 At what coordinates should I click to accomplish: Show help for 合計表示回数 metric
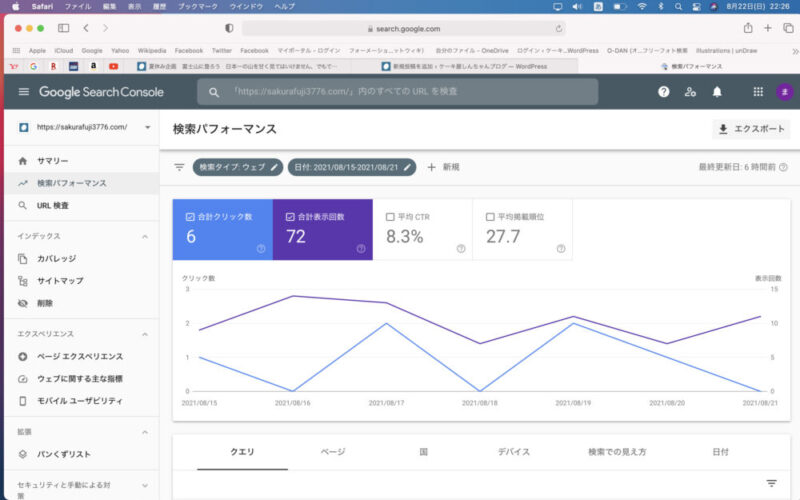361,249
